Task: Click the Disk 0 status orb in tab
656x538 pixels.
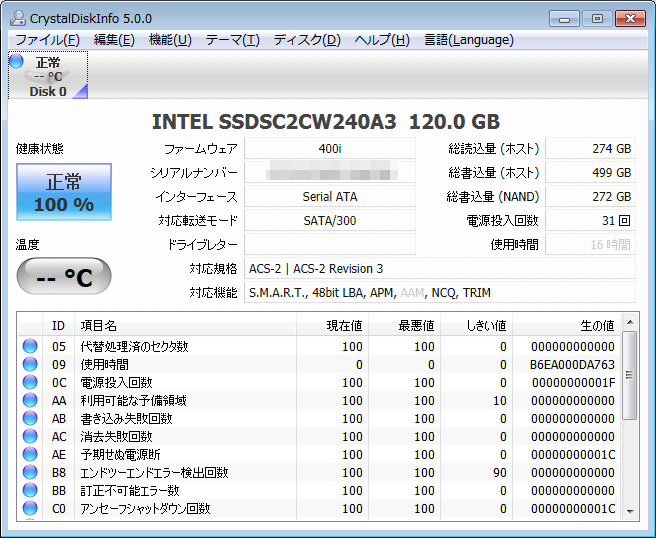Action: pos(16,62)
